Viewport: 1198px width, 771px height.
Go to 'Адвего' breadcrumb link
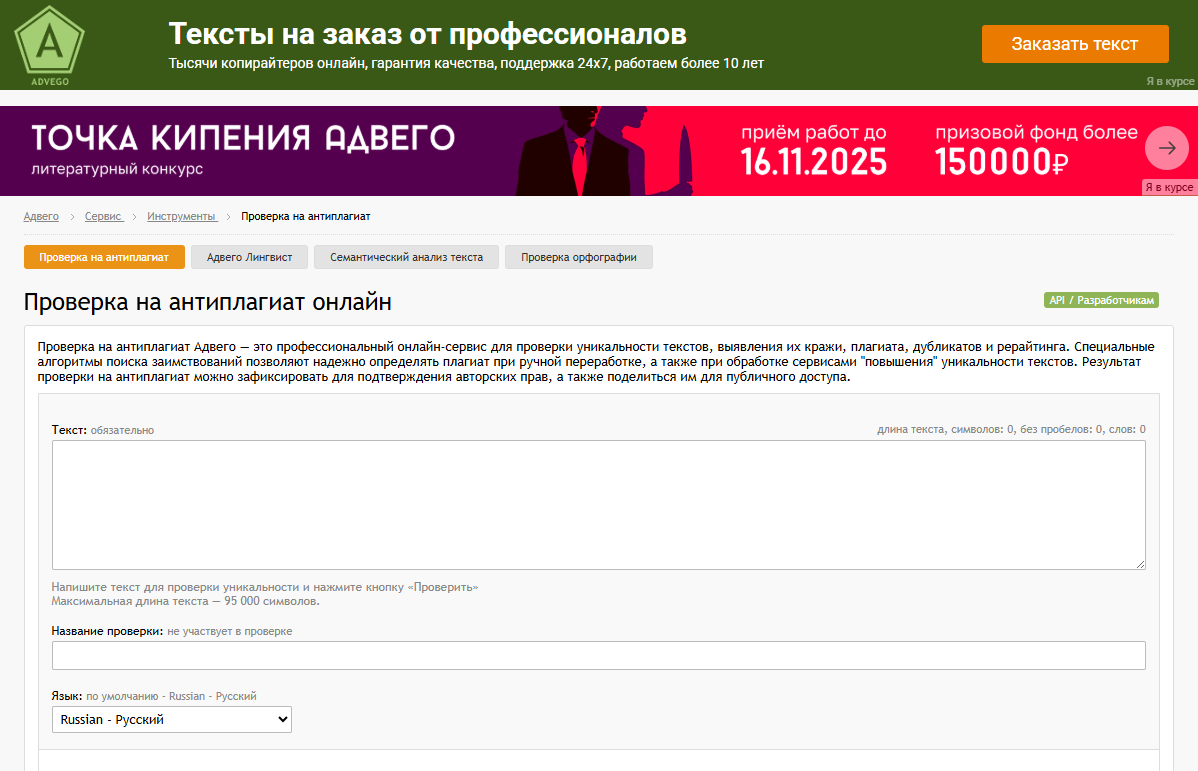[x=41, y=216]
